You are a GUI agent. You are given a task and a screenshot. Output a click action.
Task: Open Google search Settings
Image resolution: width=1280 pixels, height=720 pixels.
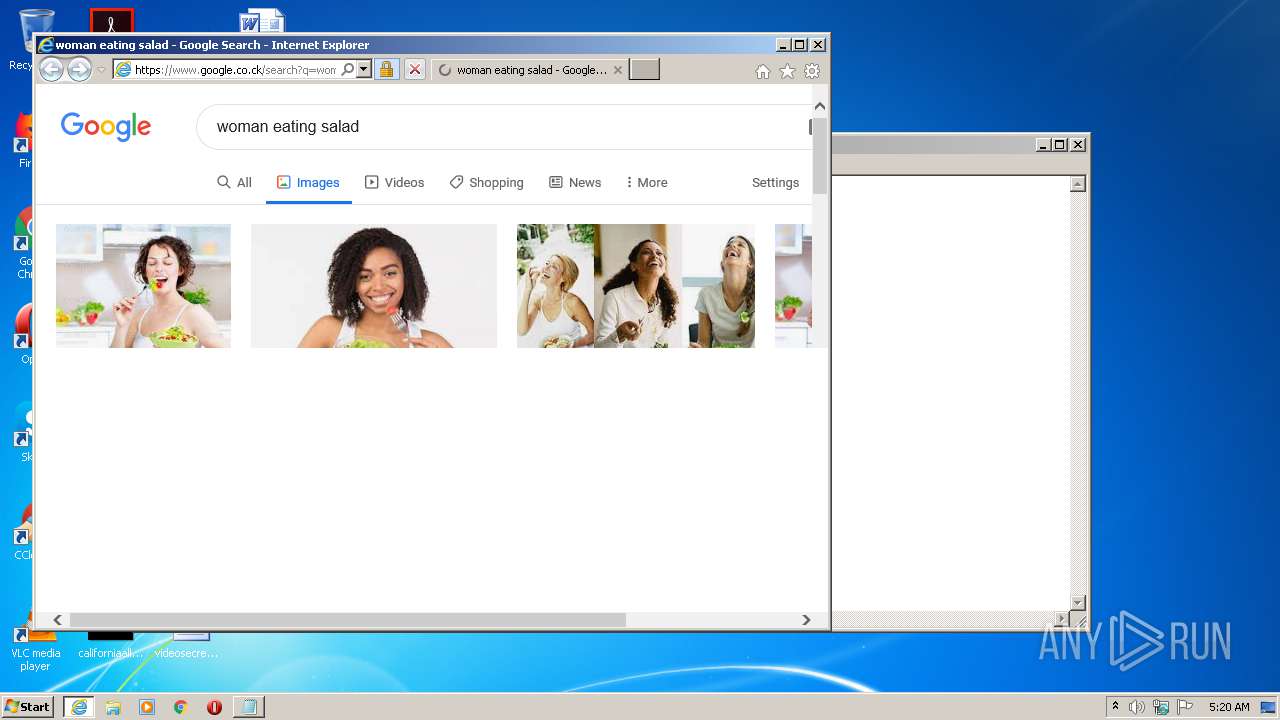775,182
